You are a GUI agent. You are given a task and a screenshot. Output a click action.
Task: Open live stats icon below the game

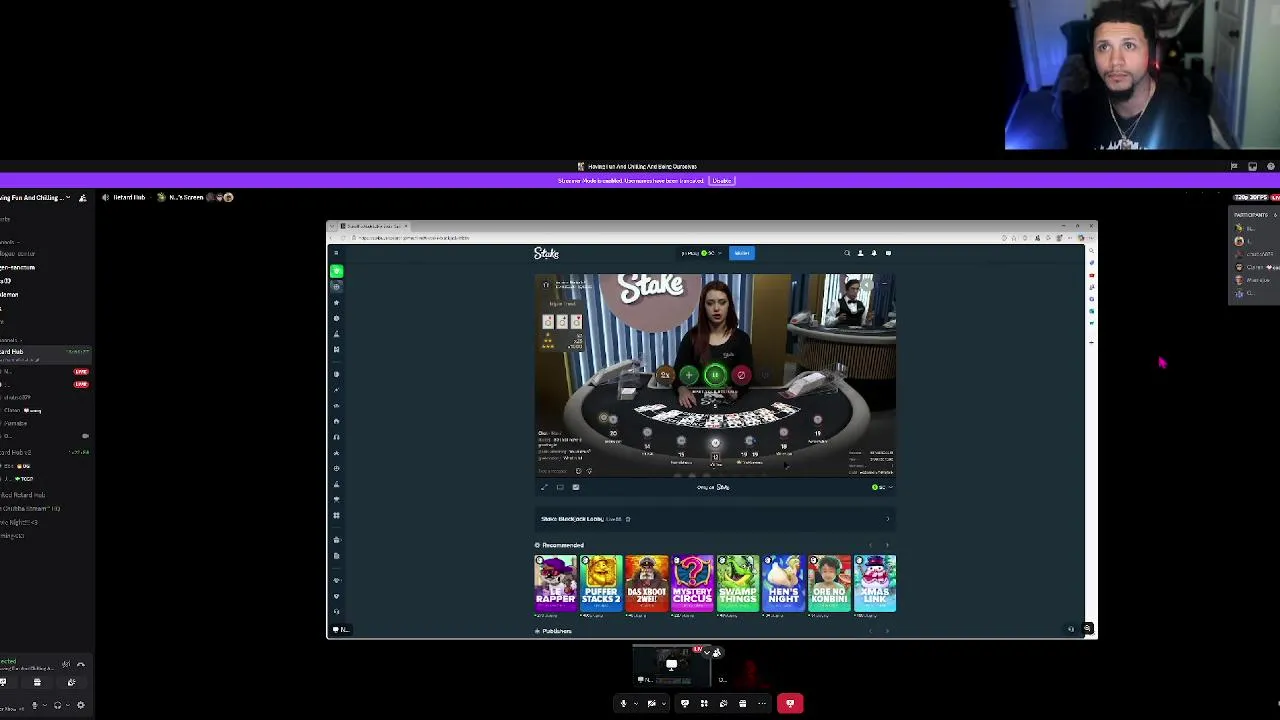[576, 487]
